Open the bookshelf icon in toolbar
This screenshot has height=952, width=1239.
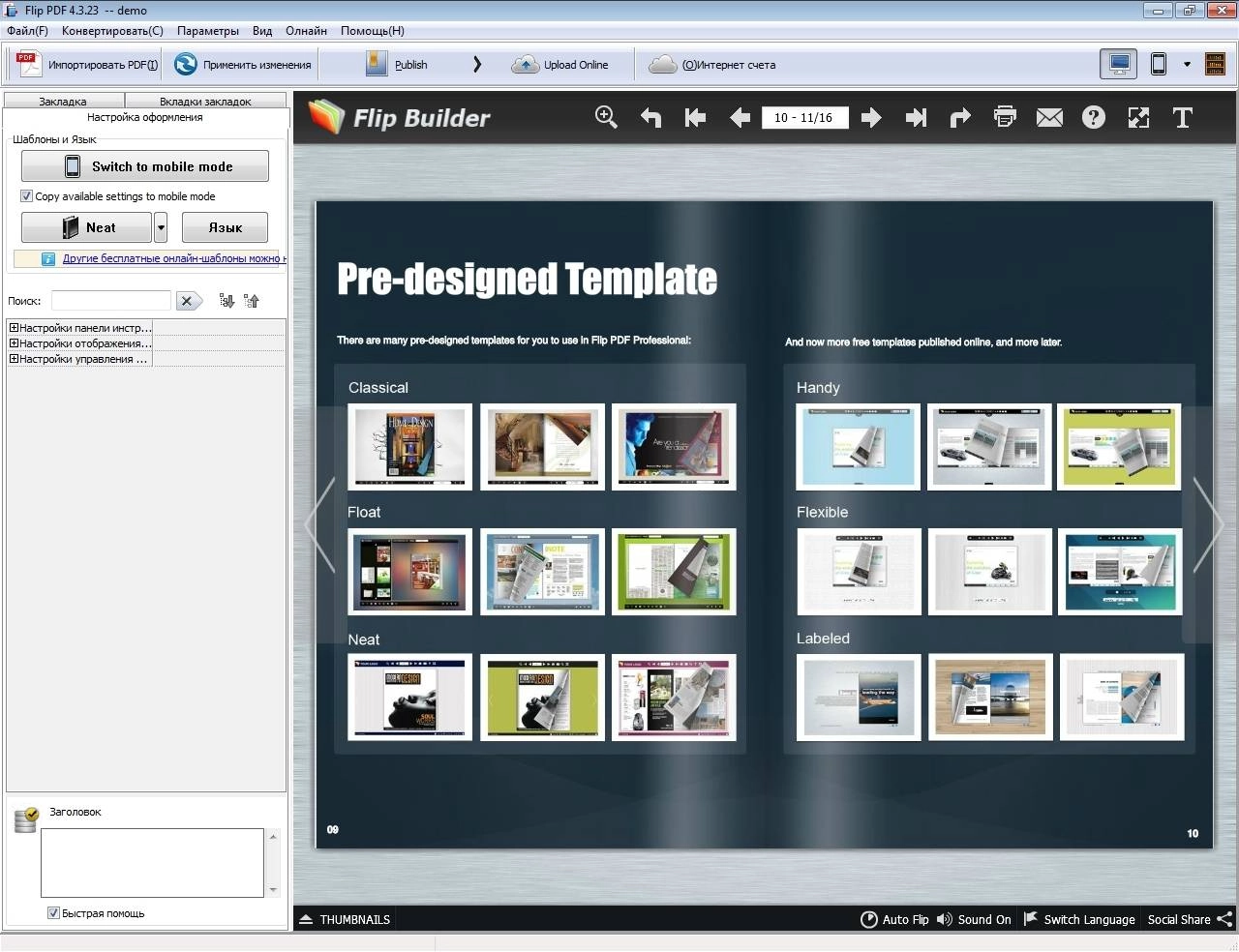[1215, 65]
